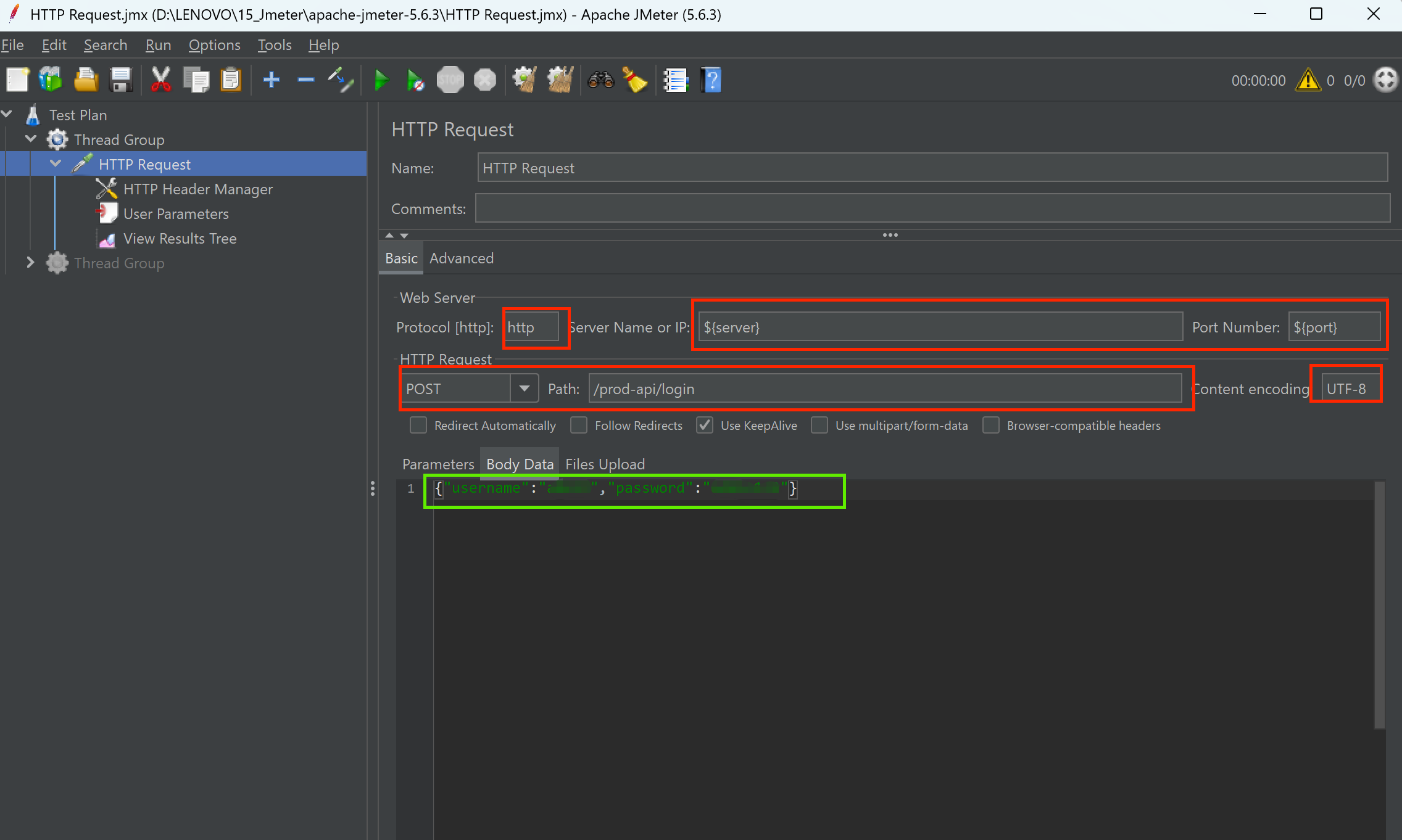Switch to the Advanced tab

click(x=462, y=258)
